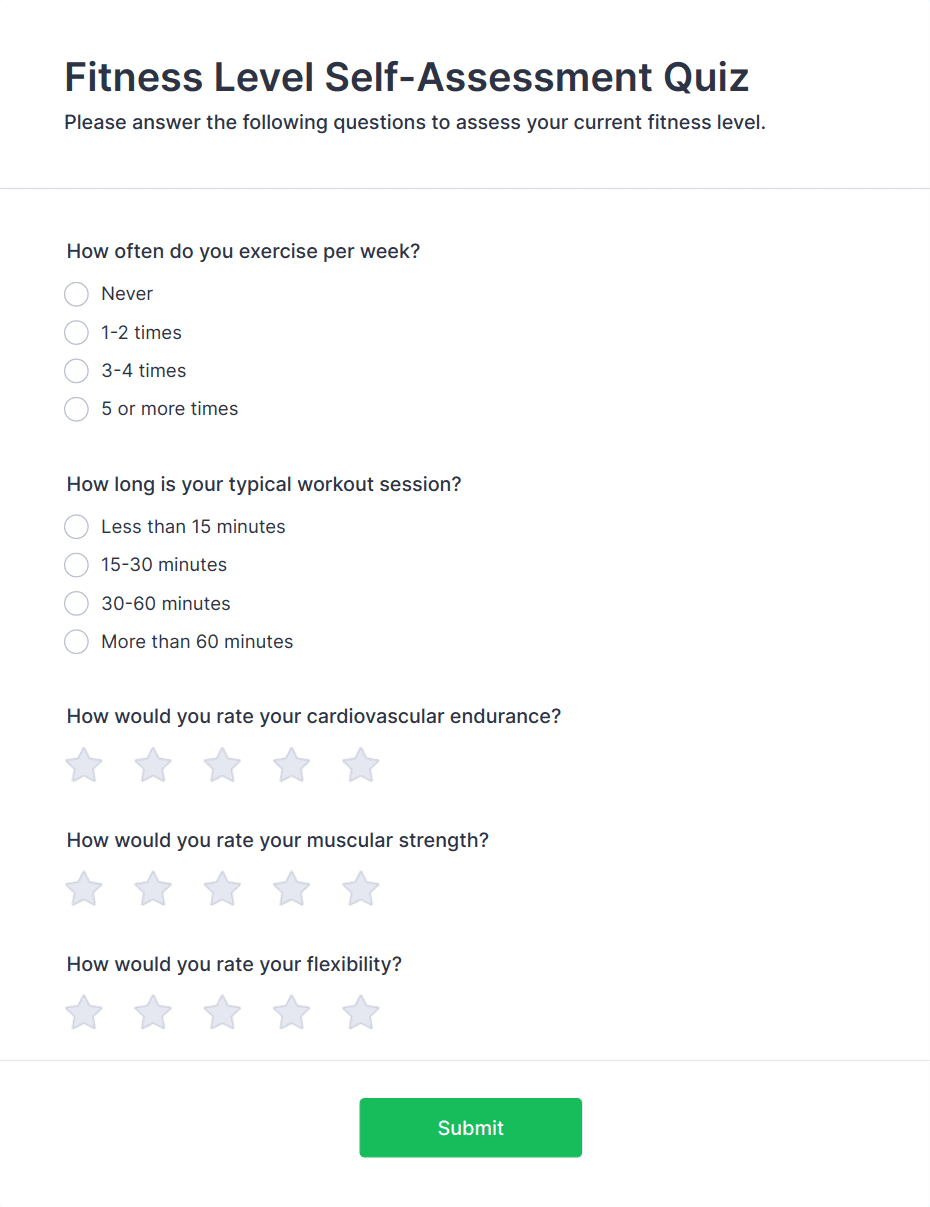Rate flexibility three stars
Viewport: 930px width, 1207px height.
(x=222, y=1013)
